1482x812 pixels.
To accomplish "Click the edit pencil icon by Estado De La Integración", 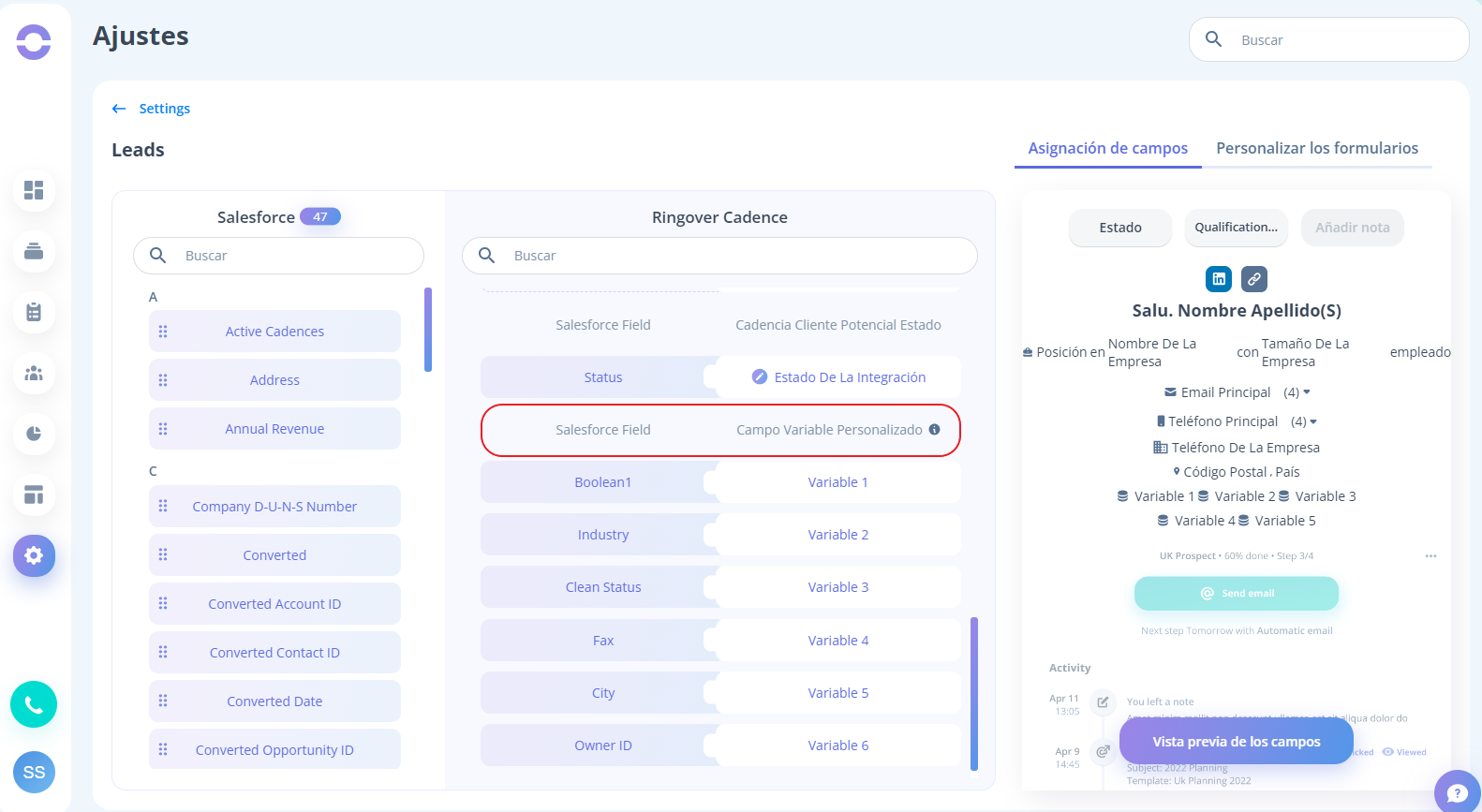I will pyautogui.click(x=760, y=376).
